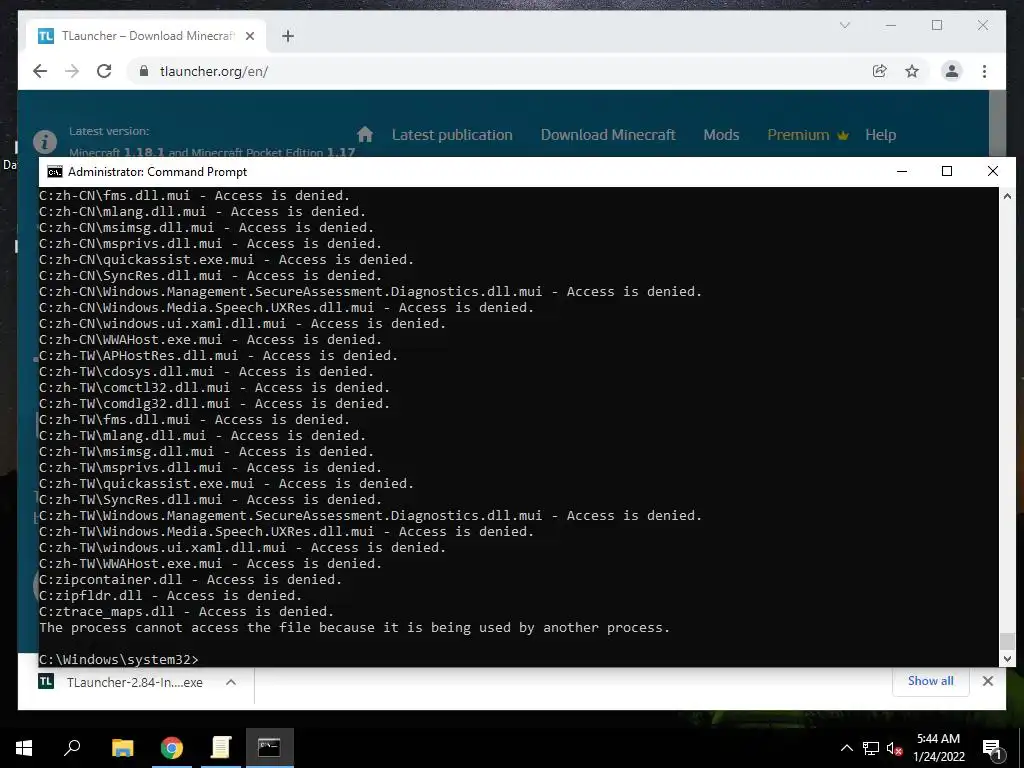Open Latest publication nav link
Screen dimensions: 1024x768
[x=452, y=135]
